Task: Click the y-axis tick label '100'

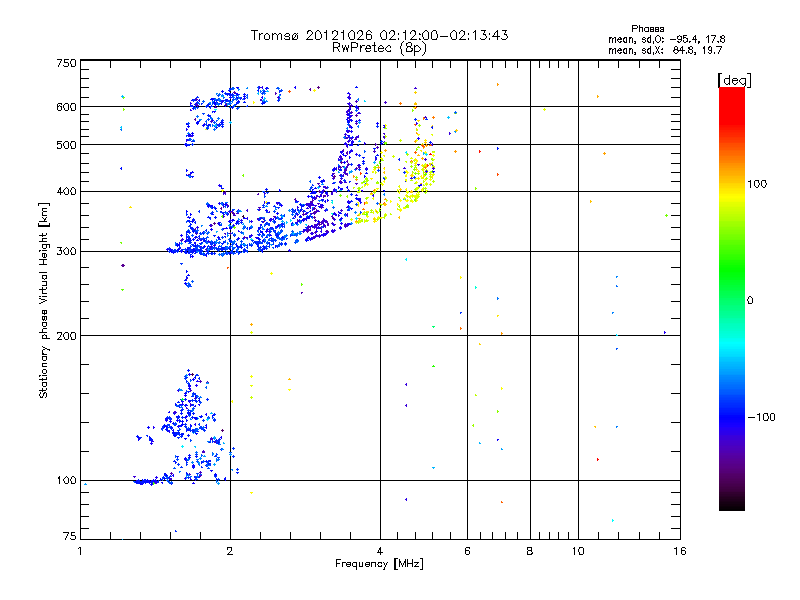Action: [66, 481]
